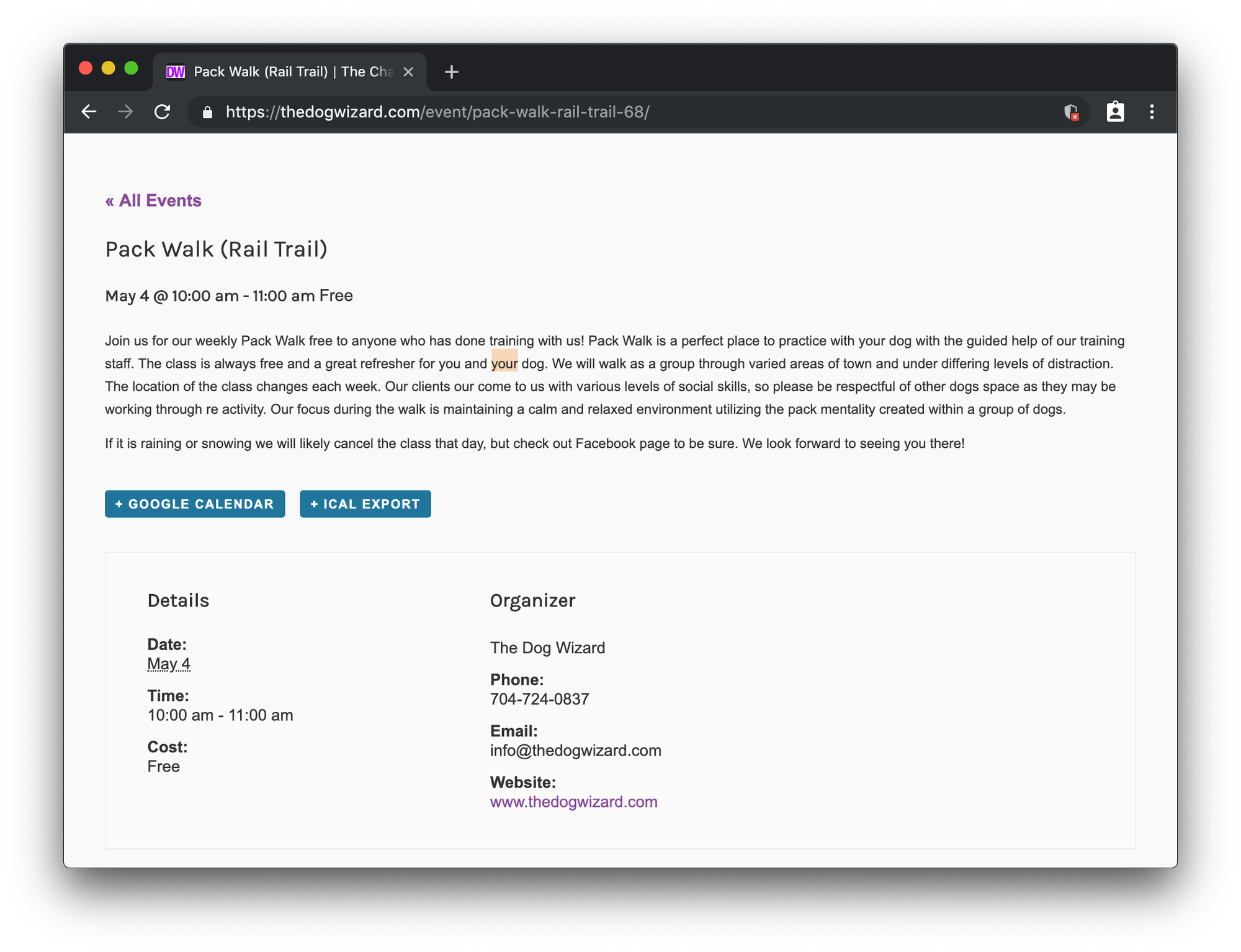Open the three-dot browser menu
Image resolution: width=1241 pixels, height=952 pixels.
coord(1152,112)
